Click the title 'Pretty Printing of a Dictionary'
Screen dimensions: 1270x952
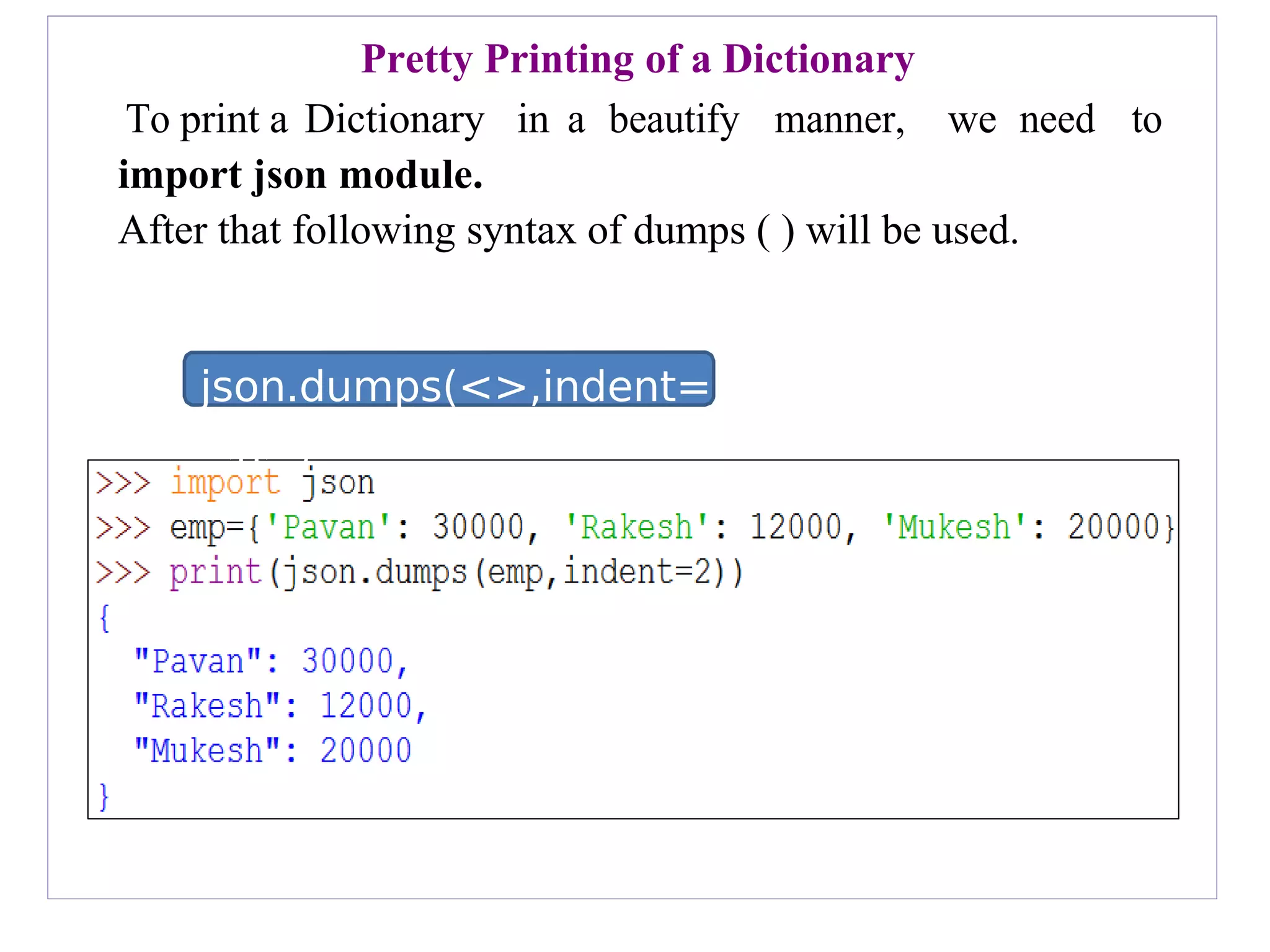[637, 60]
